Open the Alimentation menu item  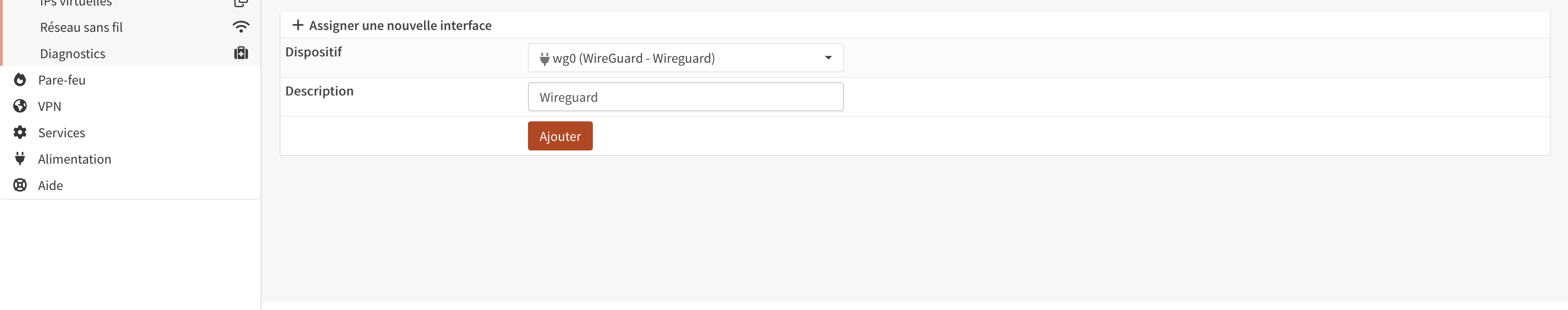point(74,159)
